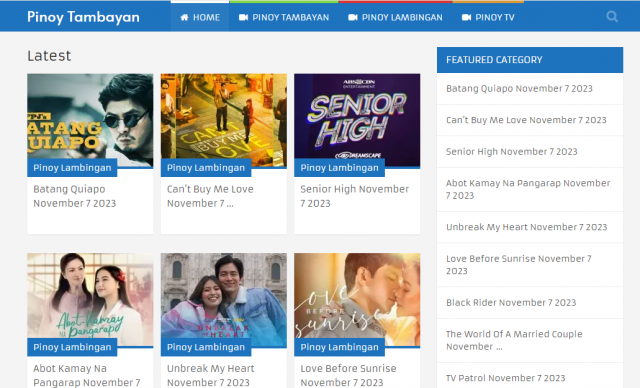Image resolution: width=640 pixels, height=388 pixels.
Task: Select Can't Buy Me Love in Featured Category
Action: click(x=526, y=120)
